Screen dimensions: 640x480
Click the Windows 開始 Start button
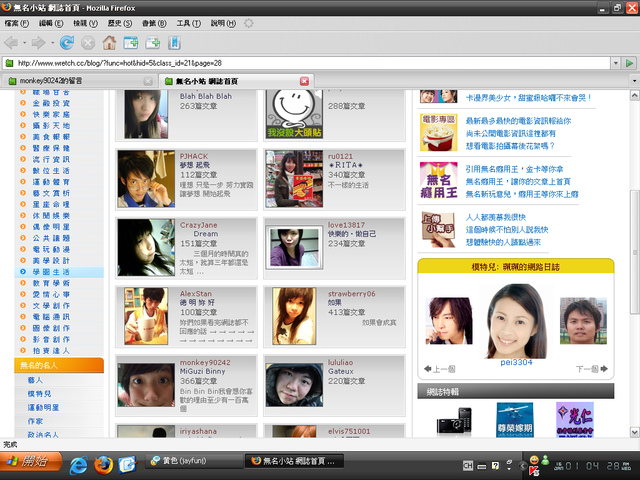(31, 462)
